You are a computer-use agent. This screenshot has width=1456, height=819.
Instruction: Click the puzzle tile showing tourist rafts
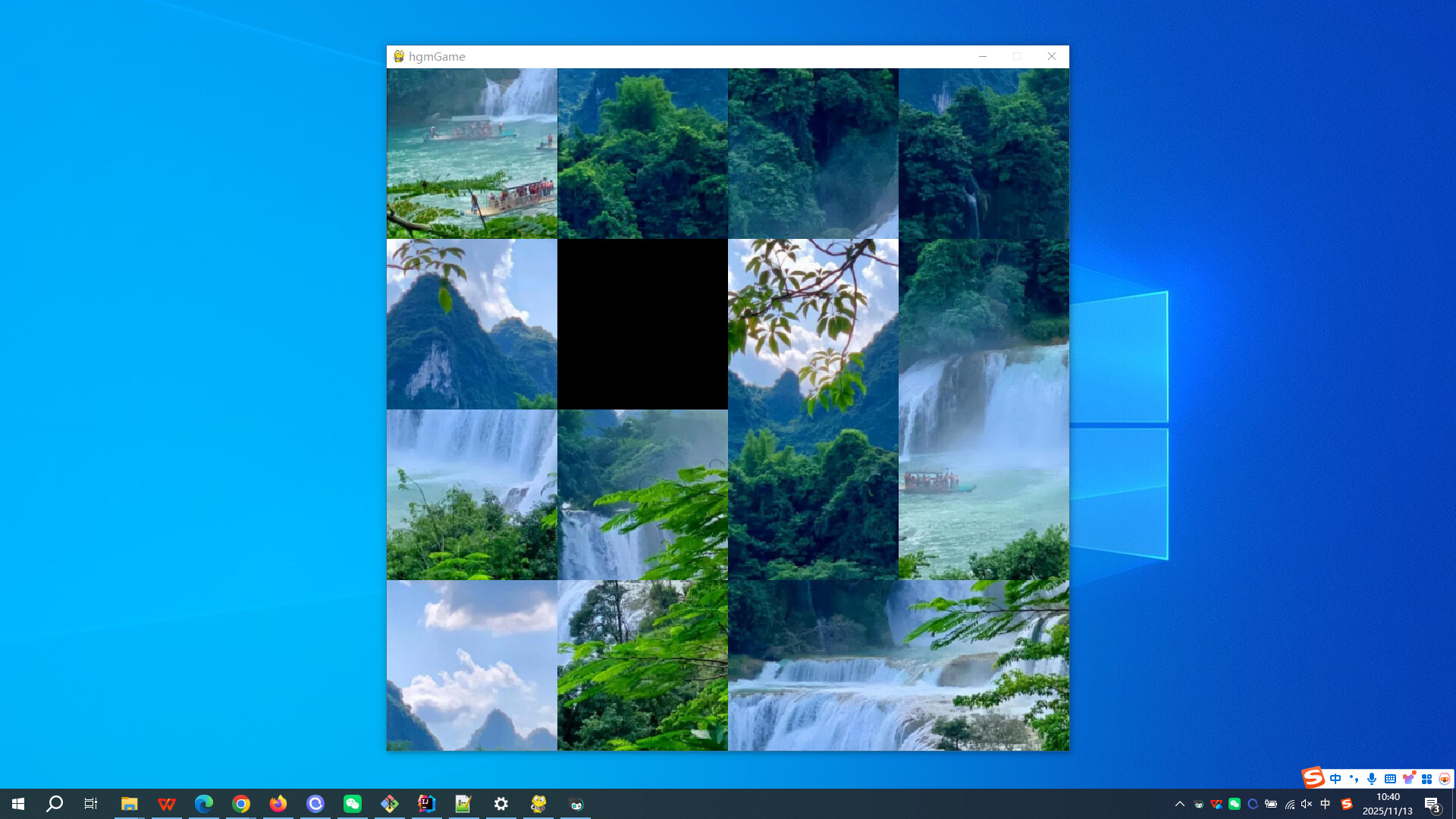tap(472, 152)
